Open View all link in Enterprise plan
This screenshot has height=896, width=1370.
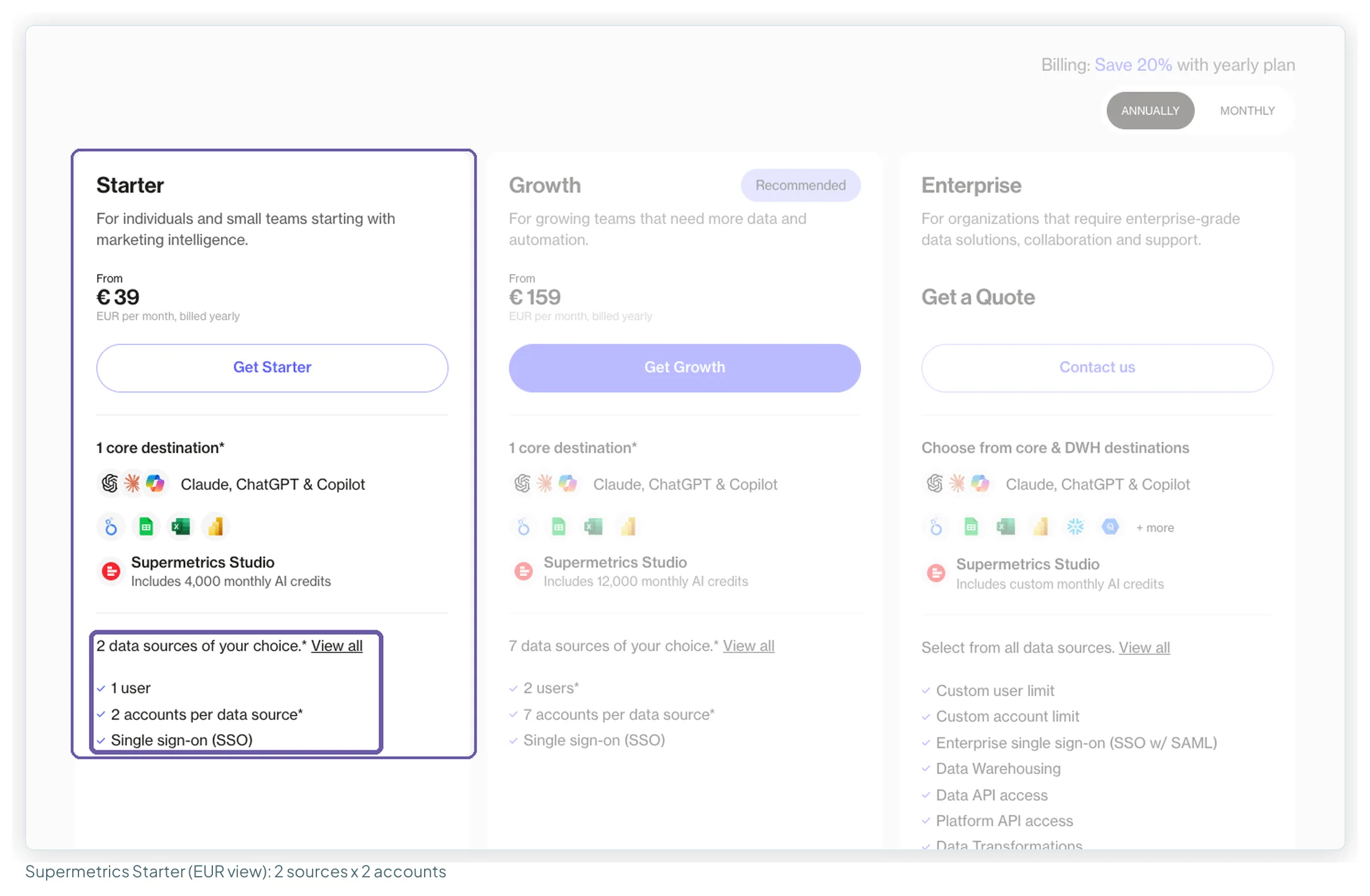click(x=1145, y=648)
